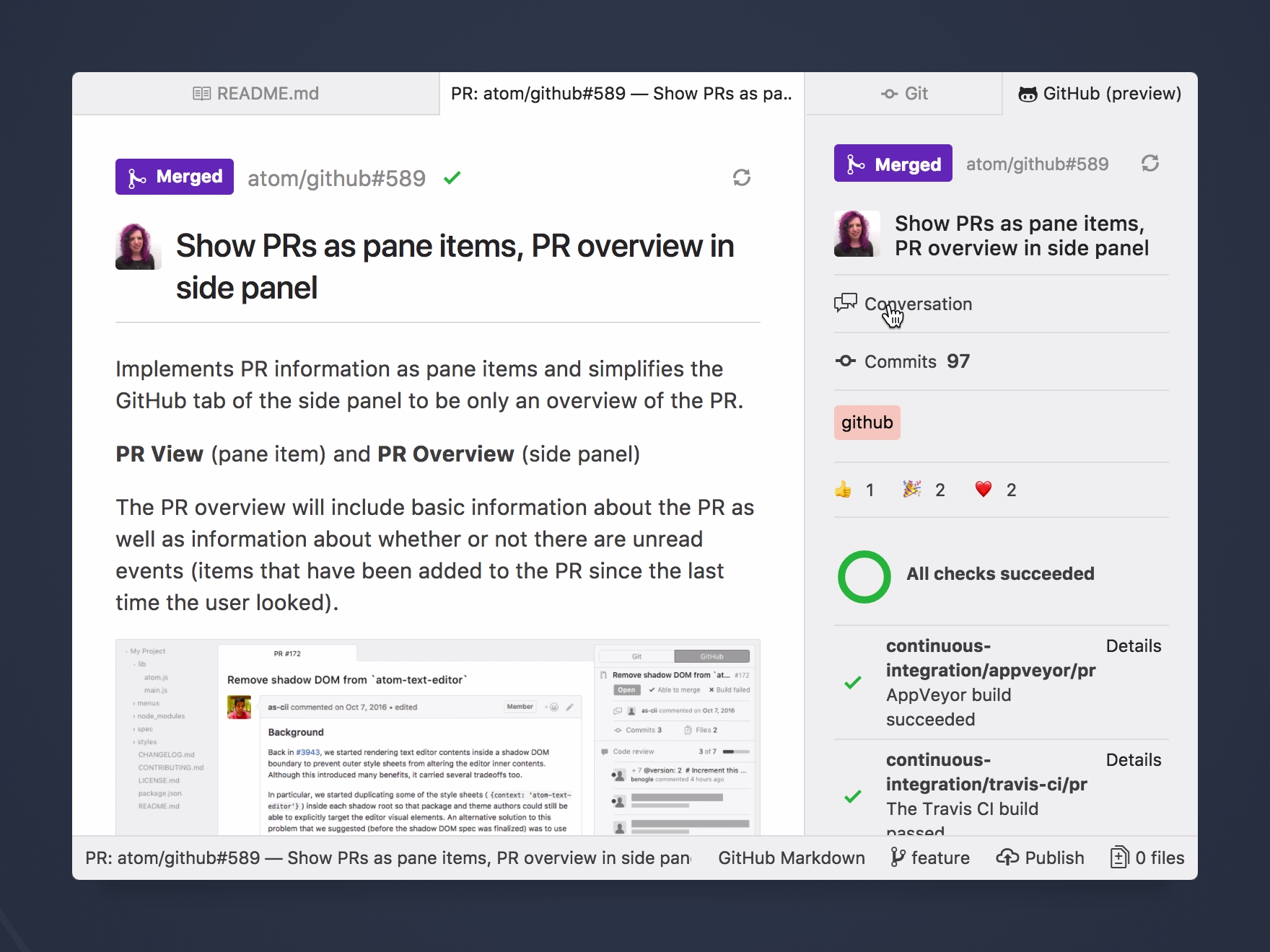Viewport: 1270px width, 952px height.
Task: Click the side panel refresh icon
Action: click(x=1150, y=164)
